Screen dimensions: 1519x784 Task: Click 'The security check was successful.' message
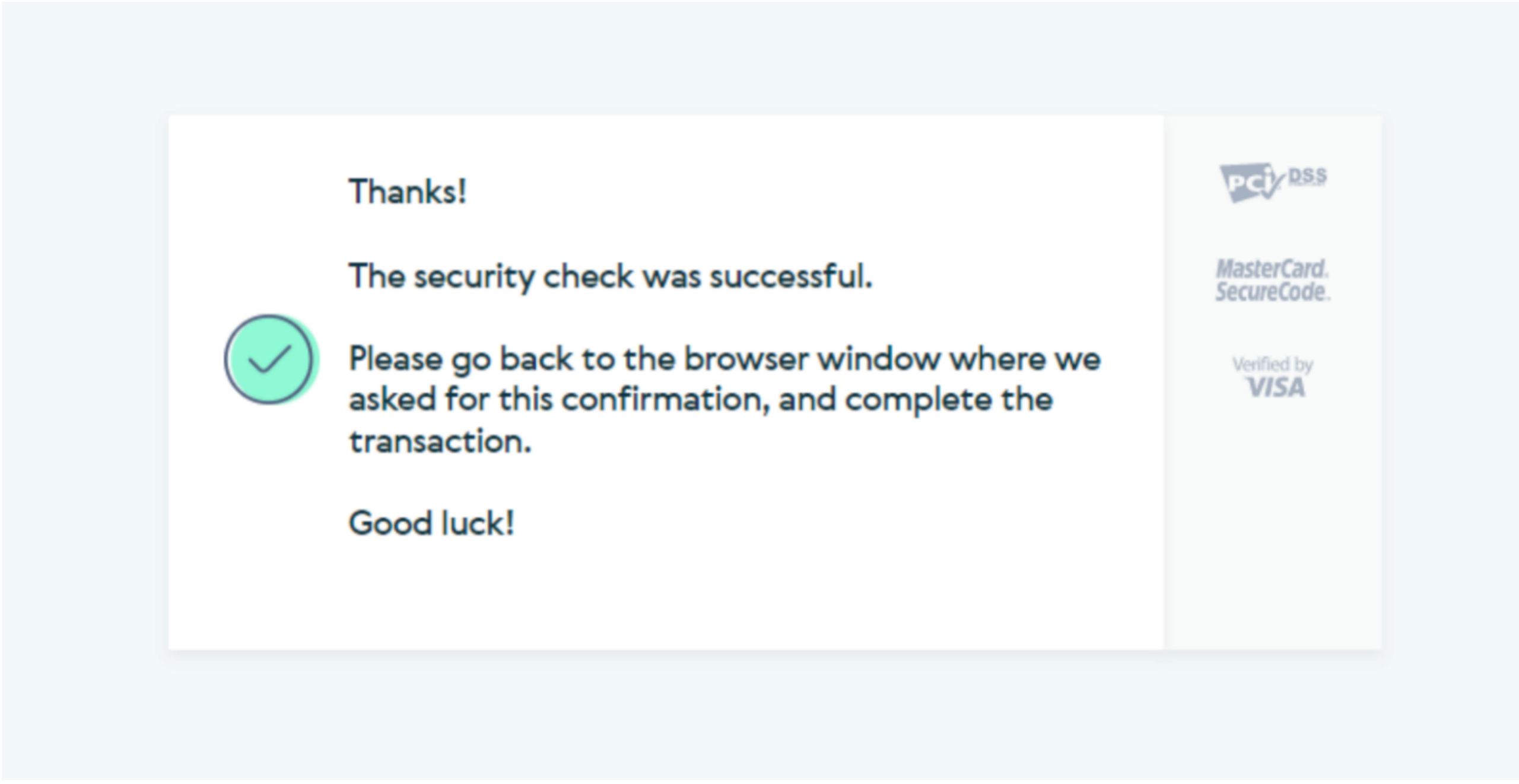click(x=611, y=276)
